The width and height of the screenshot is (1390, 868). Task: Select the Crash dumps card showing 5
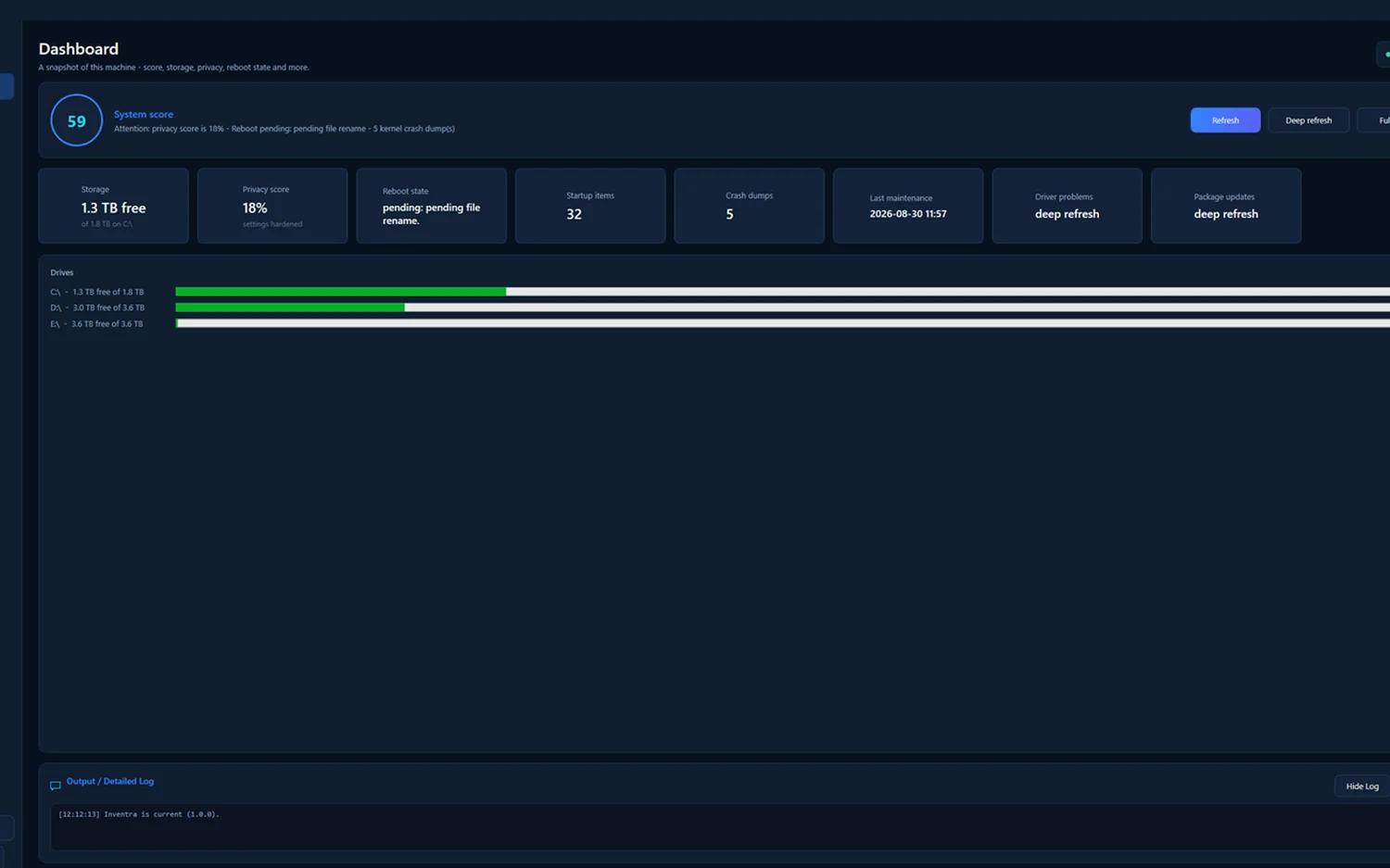click(749, 206)
